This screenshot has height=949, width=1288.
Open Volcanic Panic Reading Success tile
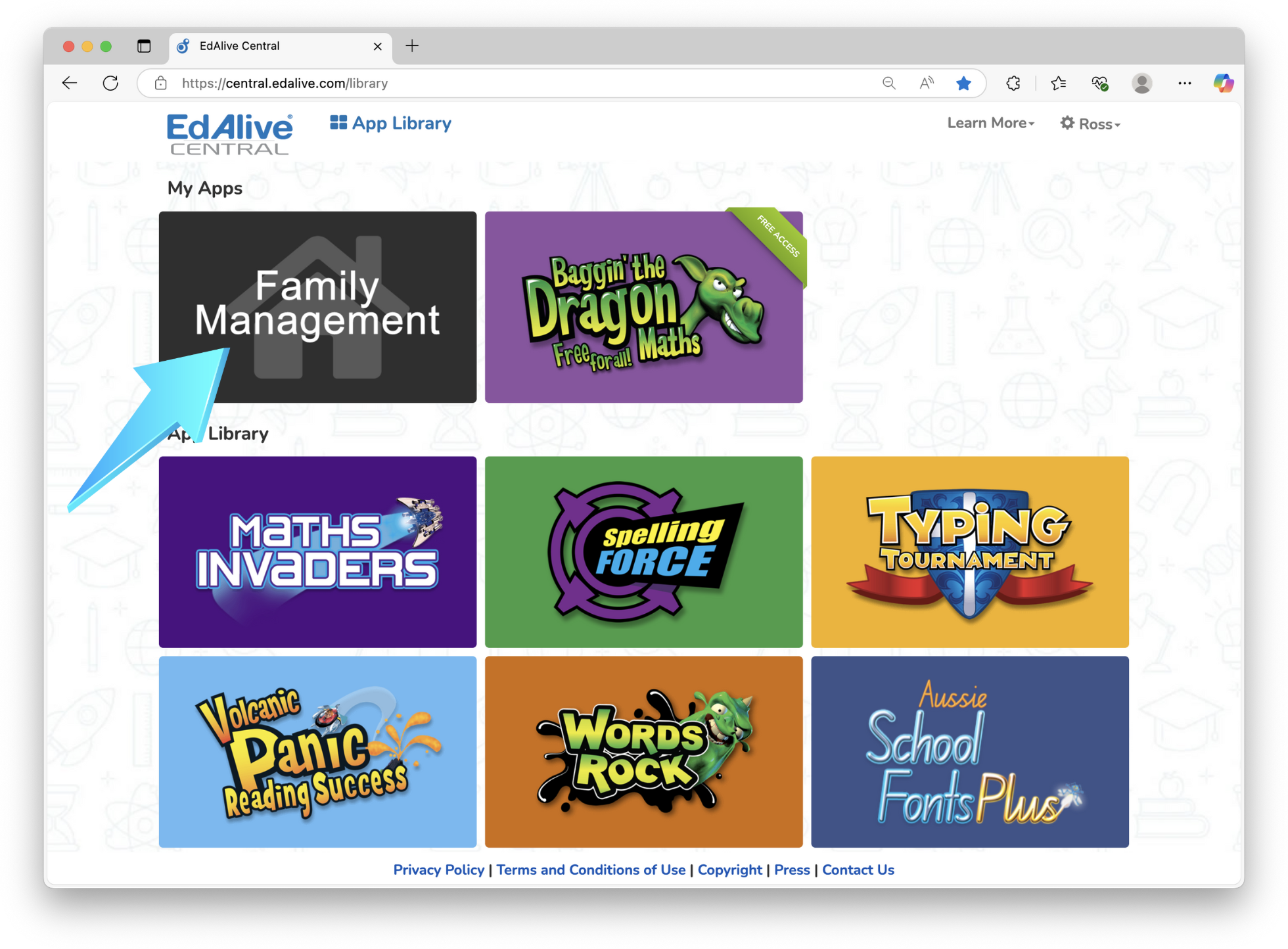(x=317, y=752)
